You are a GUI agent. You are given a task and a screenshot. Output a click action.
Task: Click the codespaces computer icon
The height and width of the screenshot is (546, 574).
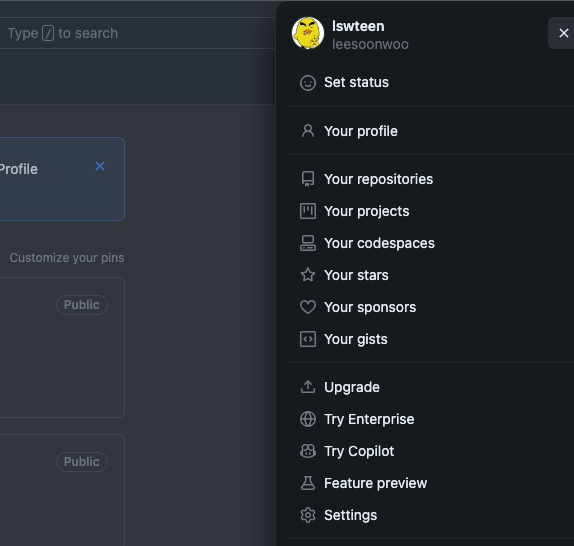click(x=308, y=243)
